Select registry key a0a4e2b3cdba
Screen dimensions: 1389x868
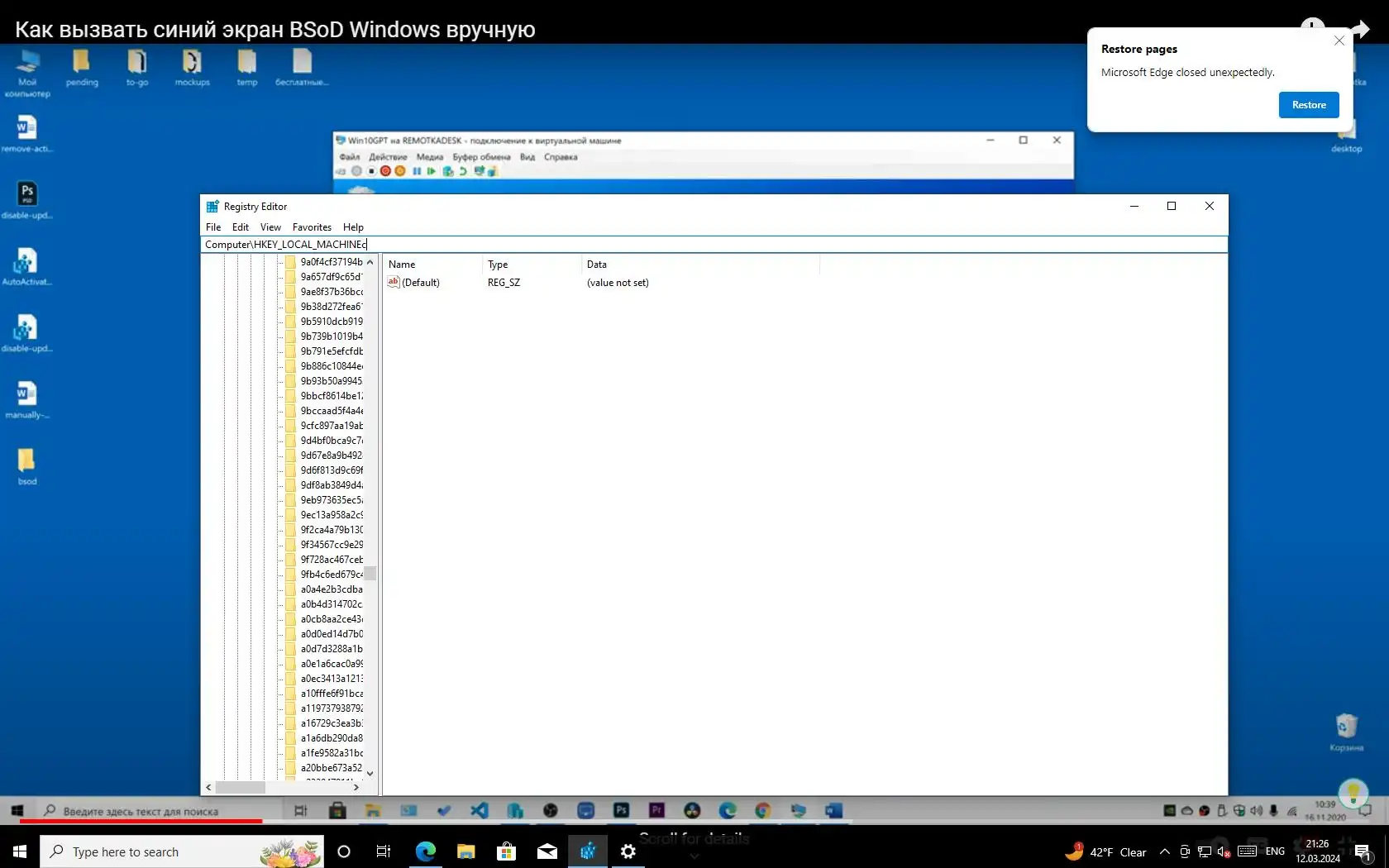[x=324, y=589]
